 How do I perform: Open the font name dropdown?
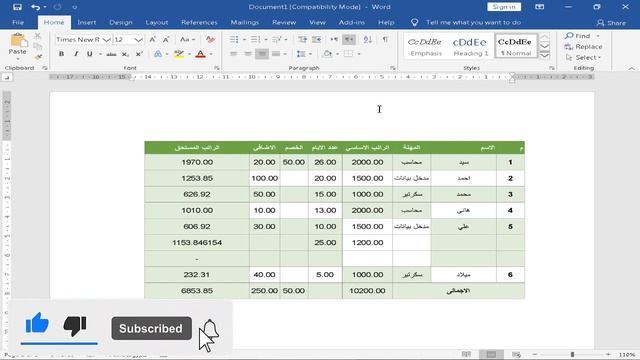(106, 40)
